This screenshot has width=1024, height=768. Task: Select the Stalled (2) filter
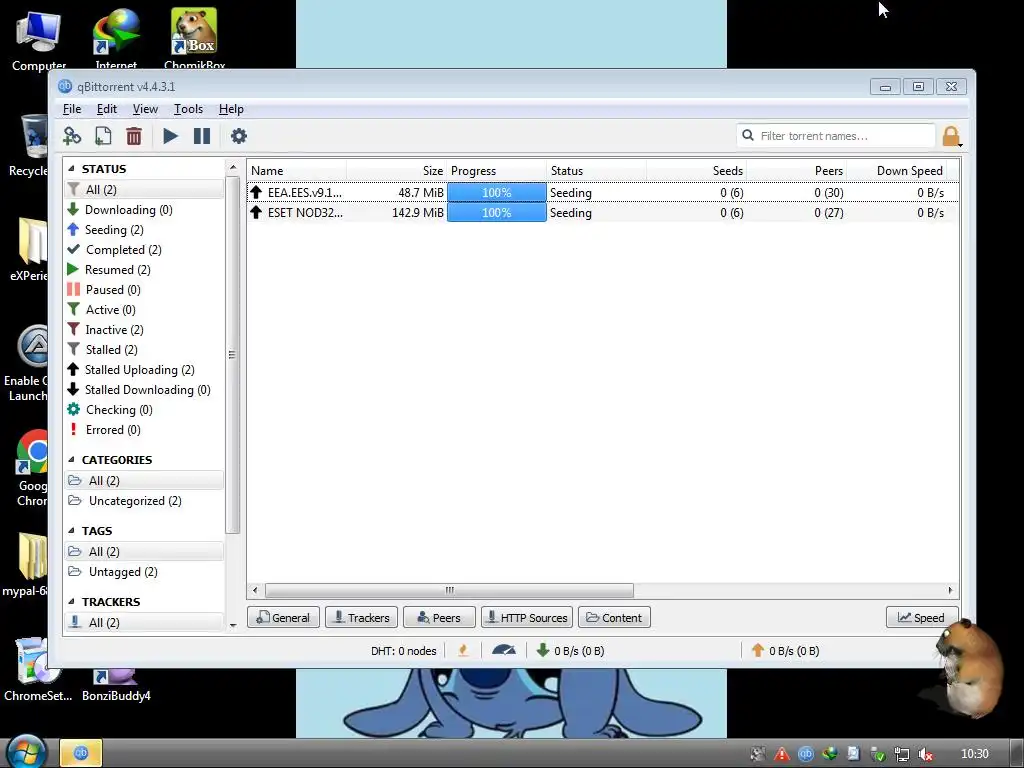click(x=144, y=350)
